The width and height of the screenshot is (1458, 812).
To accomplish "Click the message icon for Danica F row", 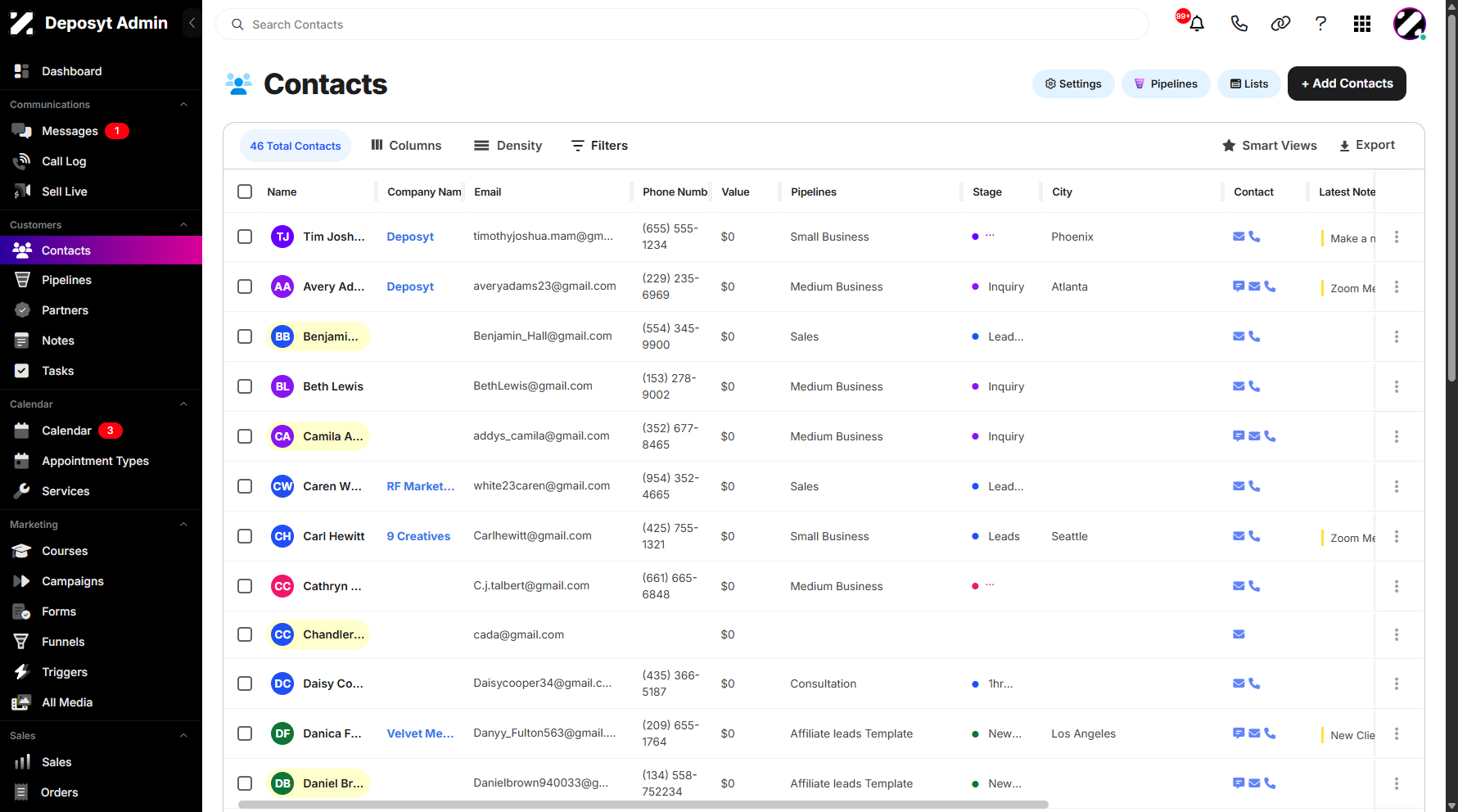I will [1239, 733].
